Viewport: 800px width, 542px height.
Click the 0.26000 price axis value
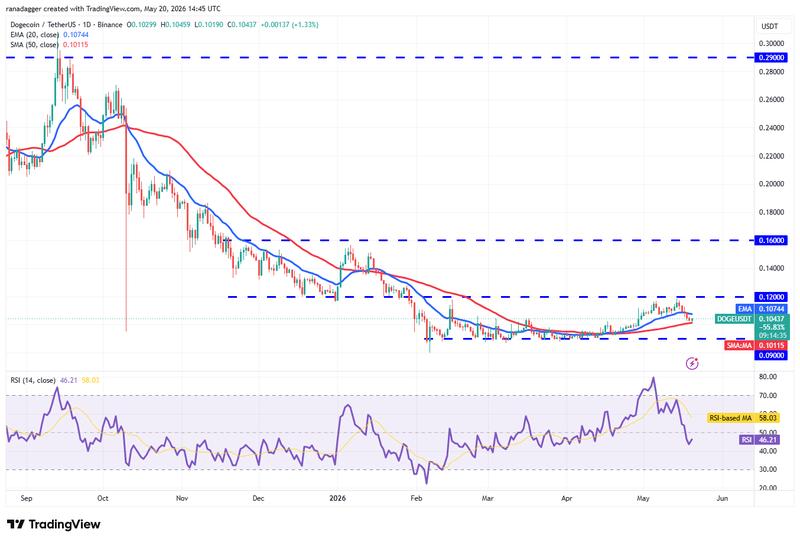coord(771,100)
